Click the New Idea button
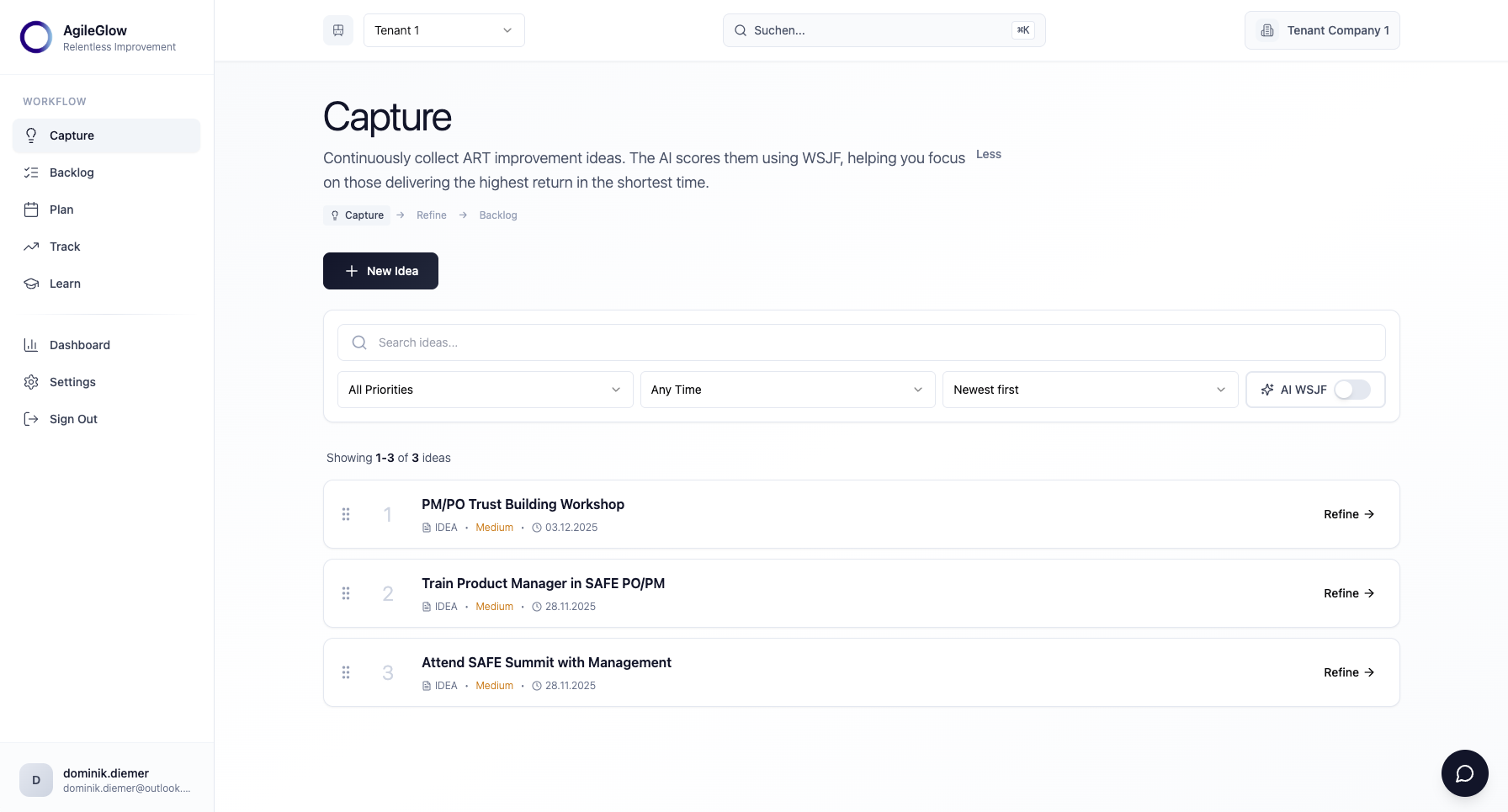This screenshot has width=1508, height=812. pyautogui.click(x=380, y=271)
